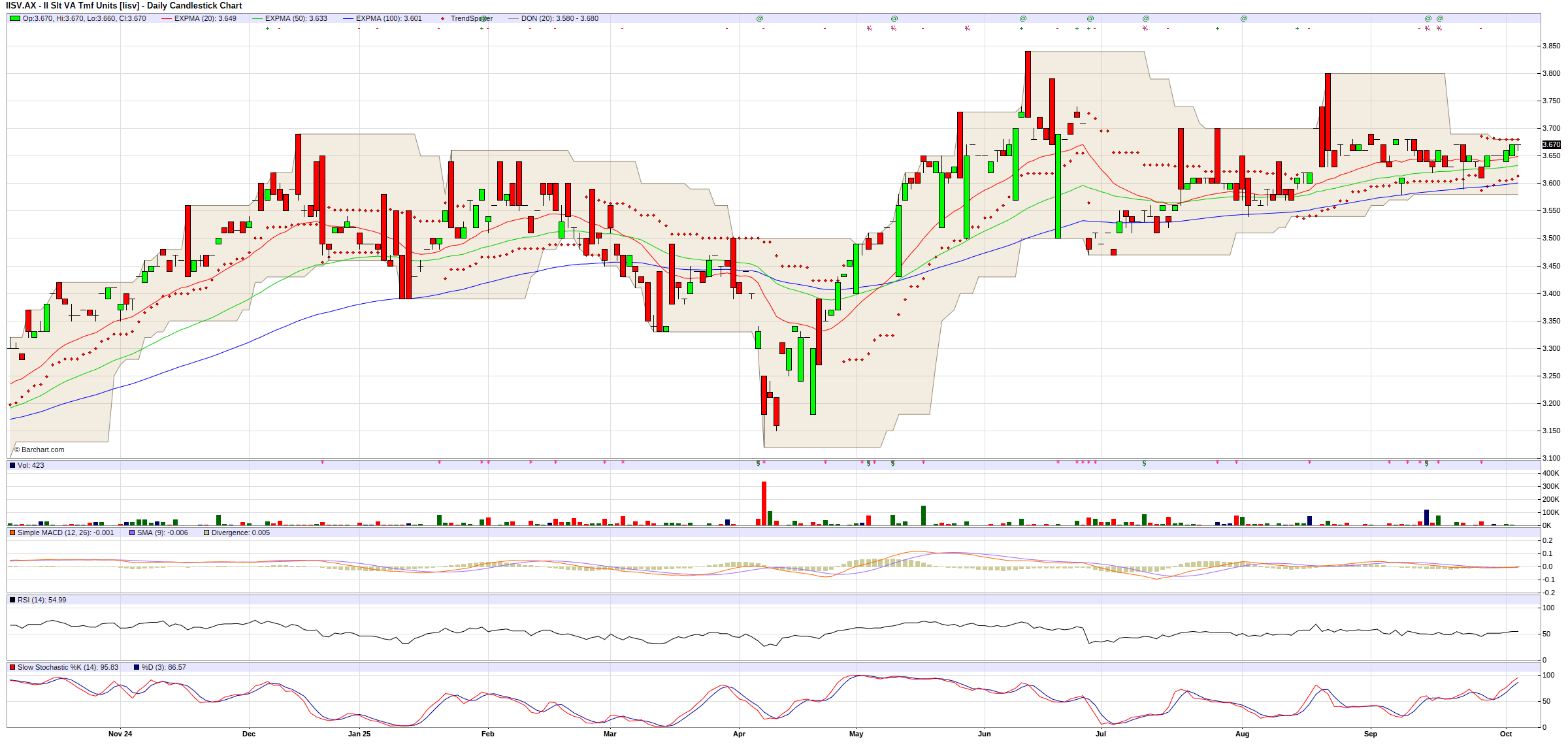Click the Oct date label on time axis
1568x754 pixels.
click(x=1505, y=734)
